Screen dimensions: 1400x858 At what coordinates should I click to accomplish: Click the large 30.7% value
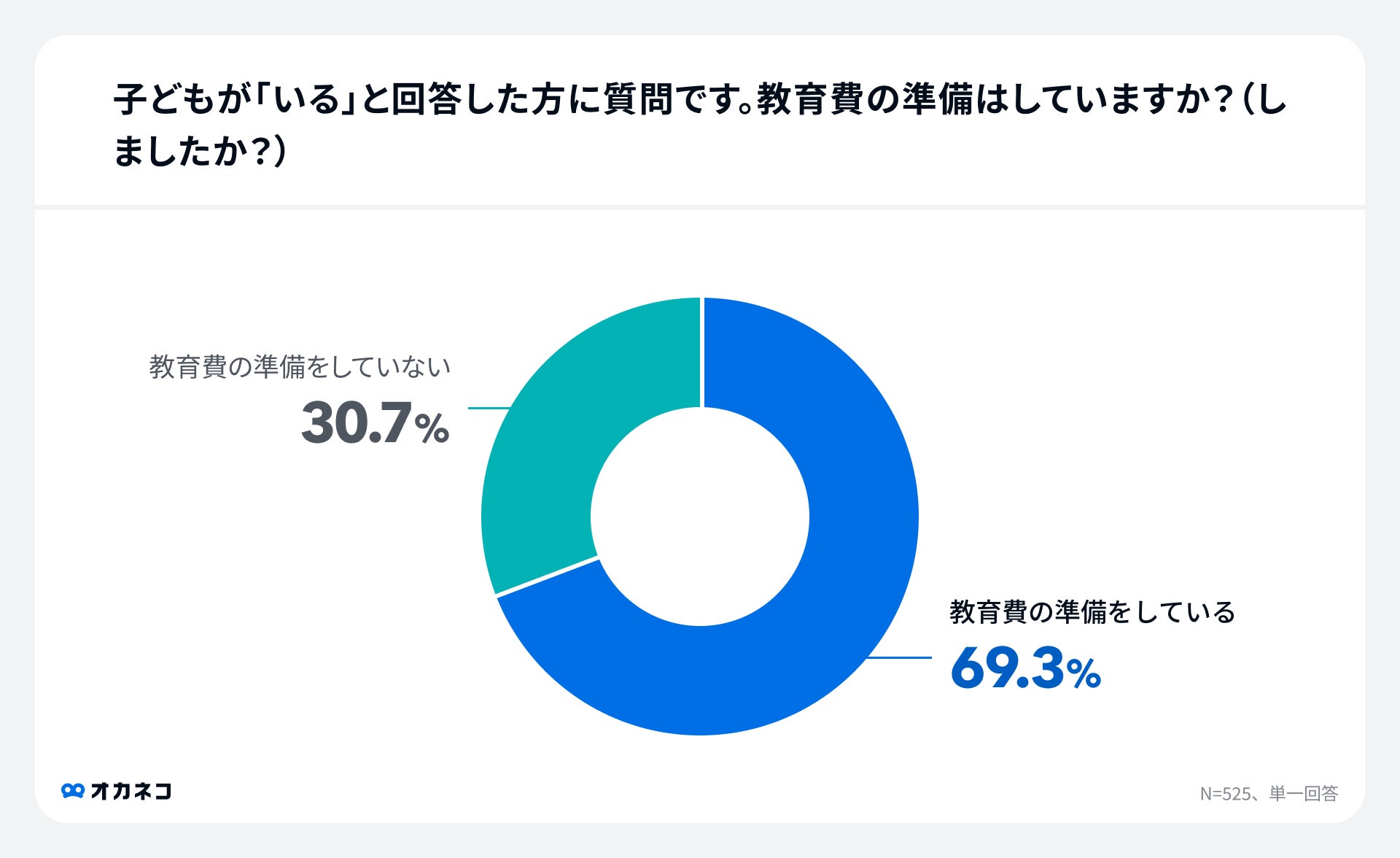[x=357, y=423]
